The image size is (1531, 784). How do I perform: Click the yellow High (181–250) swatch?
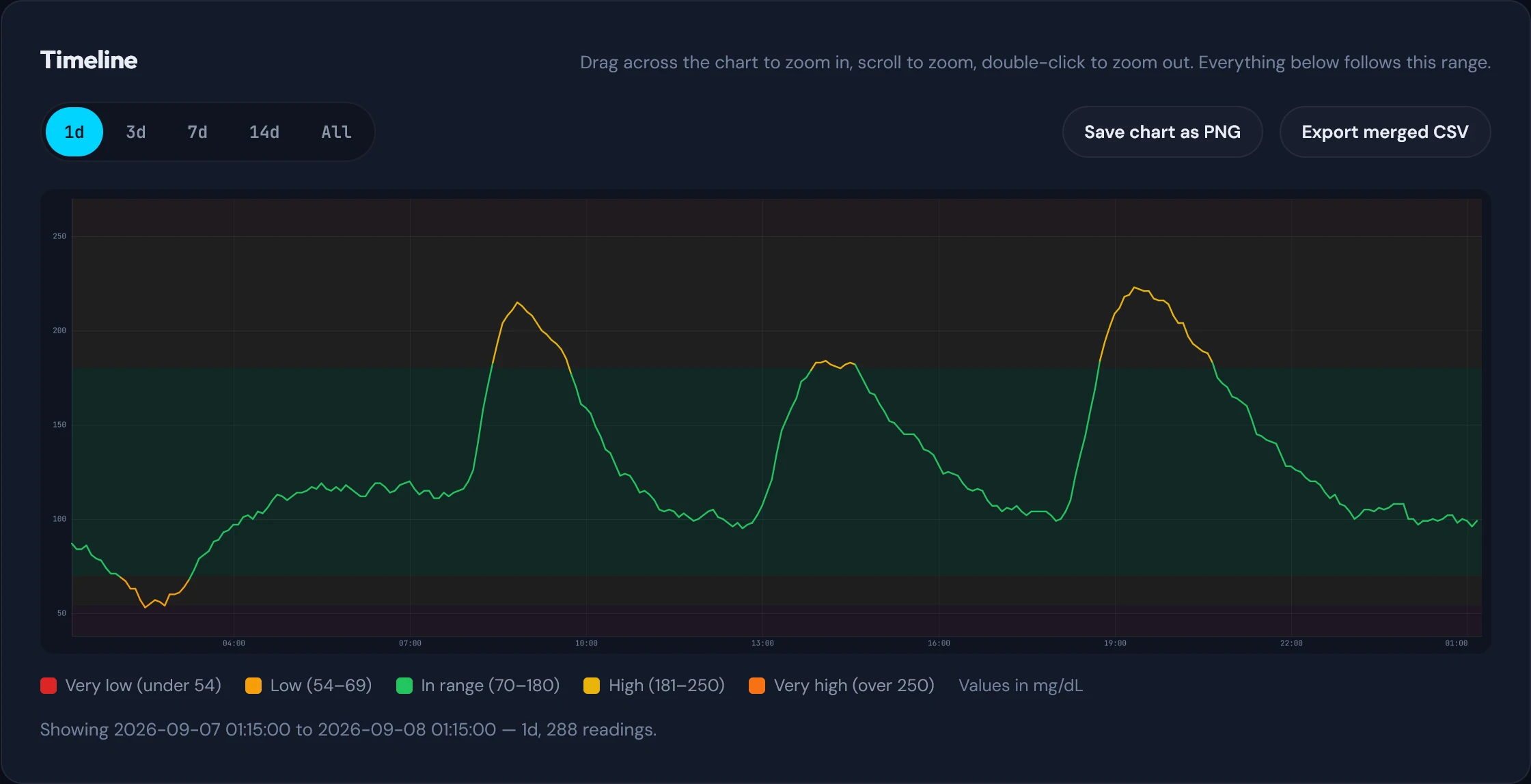[x=592, y=686]
